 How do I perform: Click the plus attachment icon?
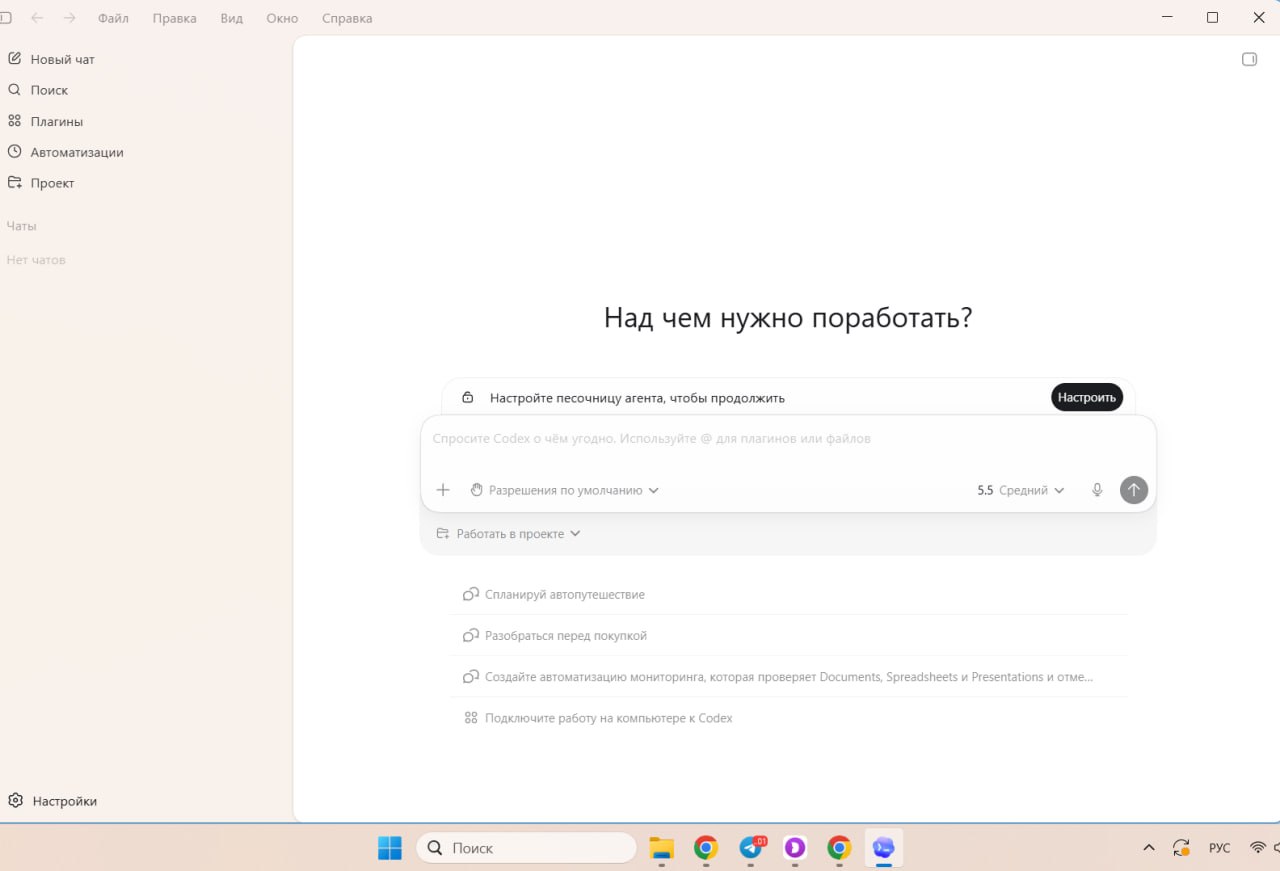pyautogui.click(x=443, y=490)
